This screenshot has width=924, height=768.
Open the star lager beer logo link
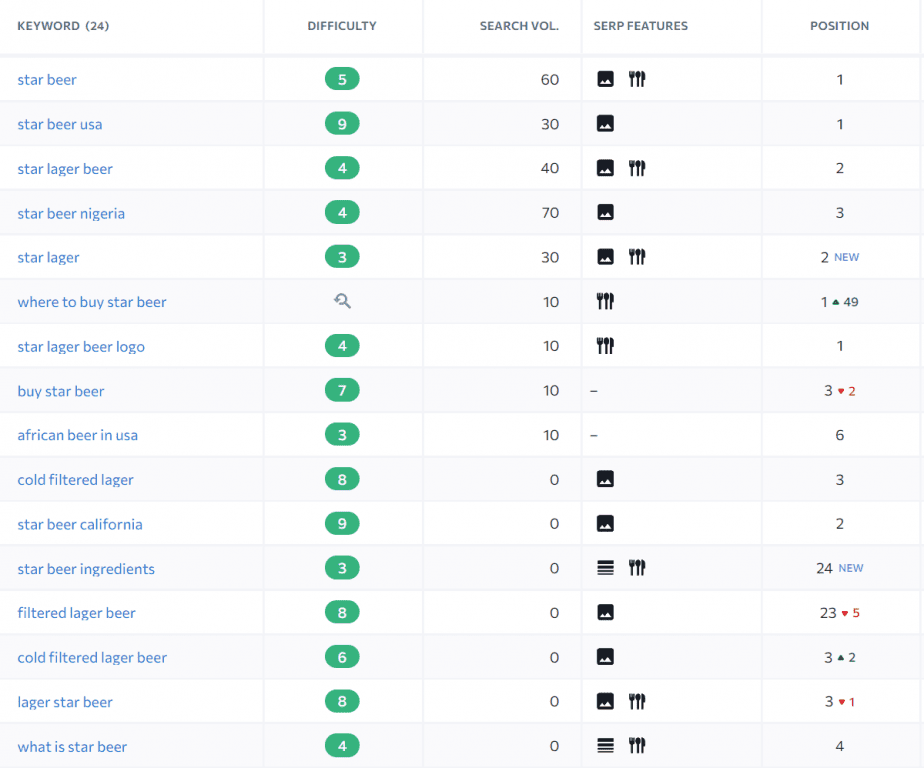click(81, 347)
